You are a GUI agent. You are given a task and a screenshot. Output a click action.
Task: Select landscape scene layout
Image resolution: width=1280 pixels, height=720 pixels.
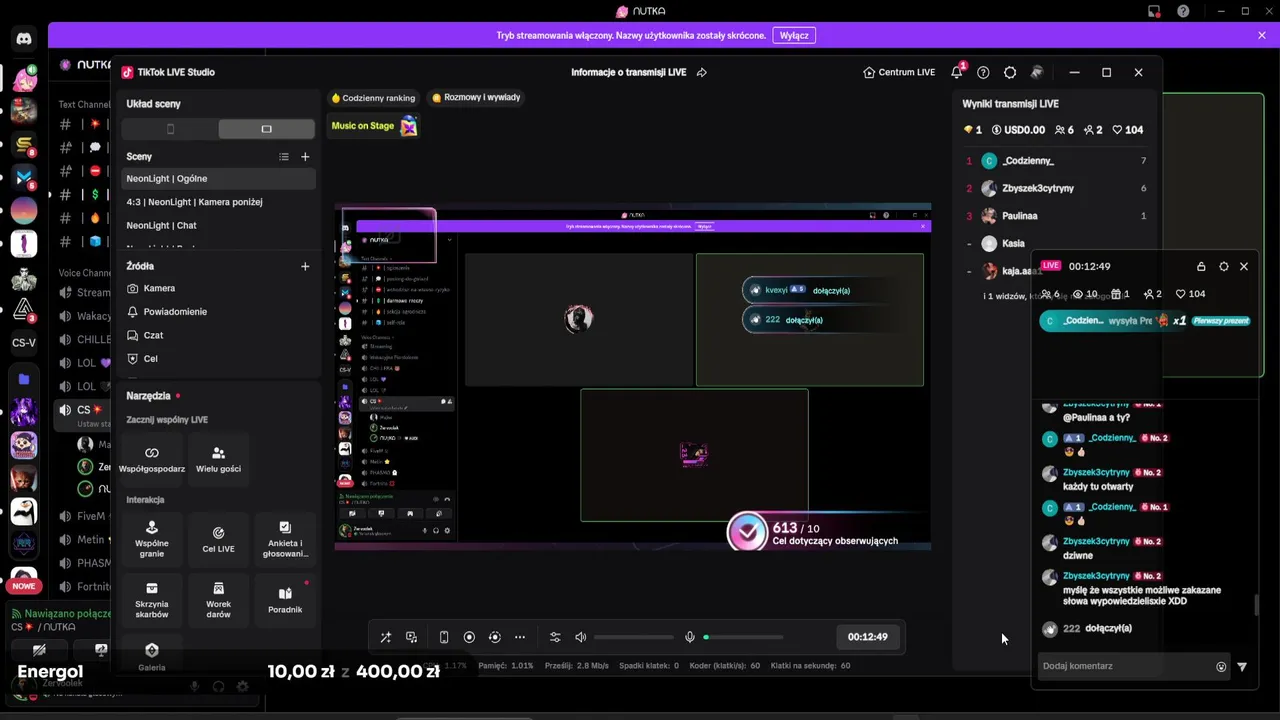coord(266,129)
